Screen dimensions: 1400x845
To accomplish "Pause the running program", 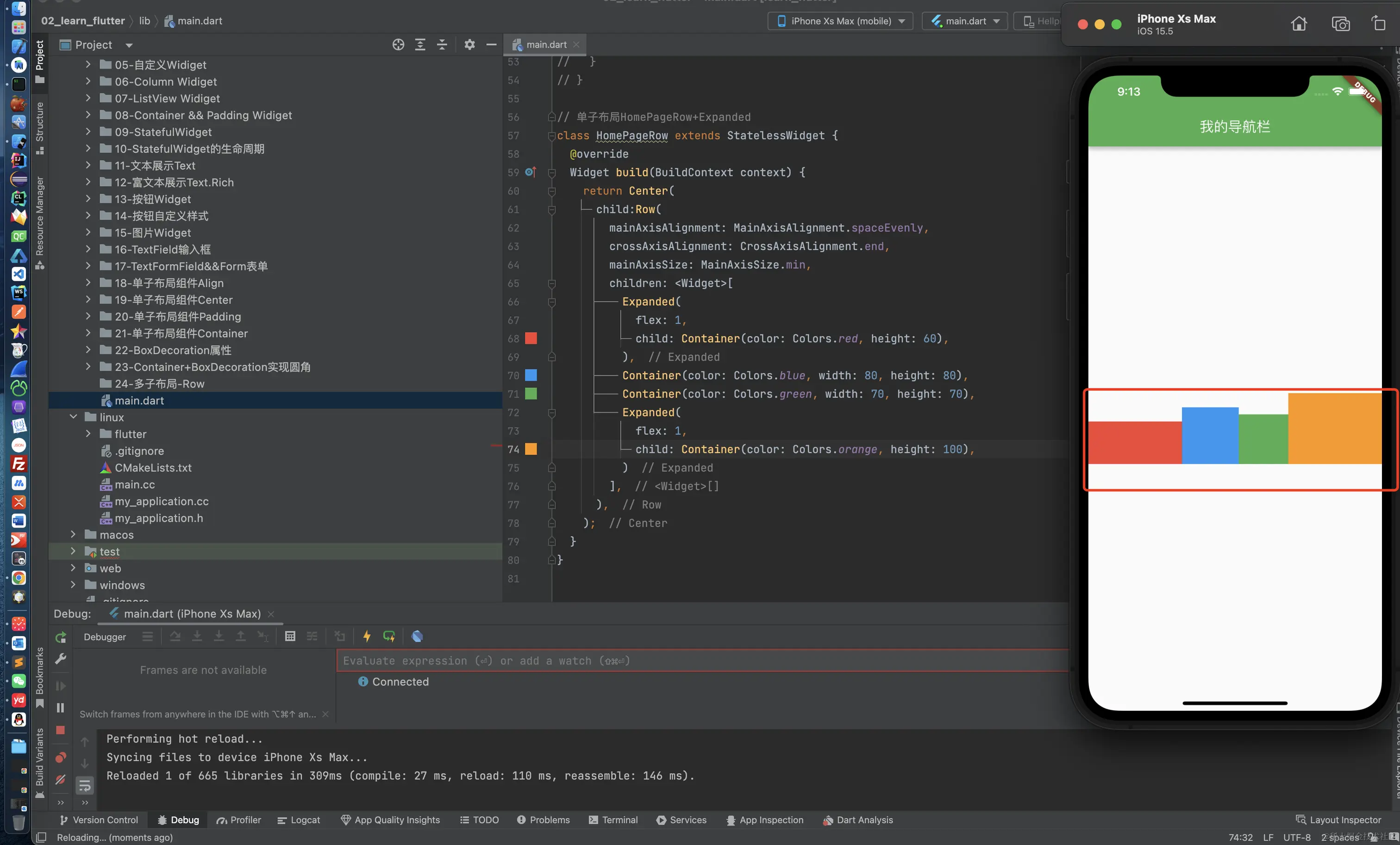I will point(61,708).
